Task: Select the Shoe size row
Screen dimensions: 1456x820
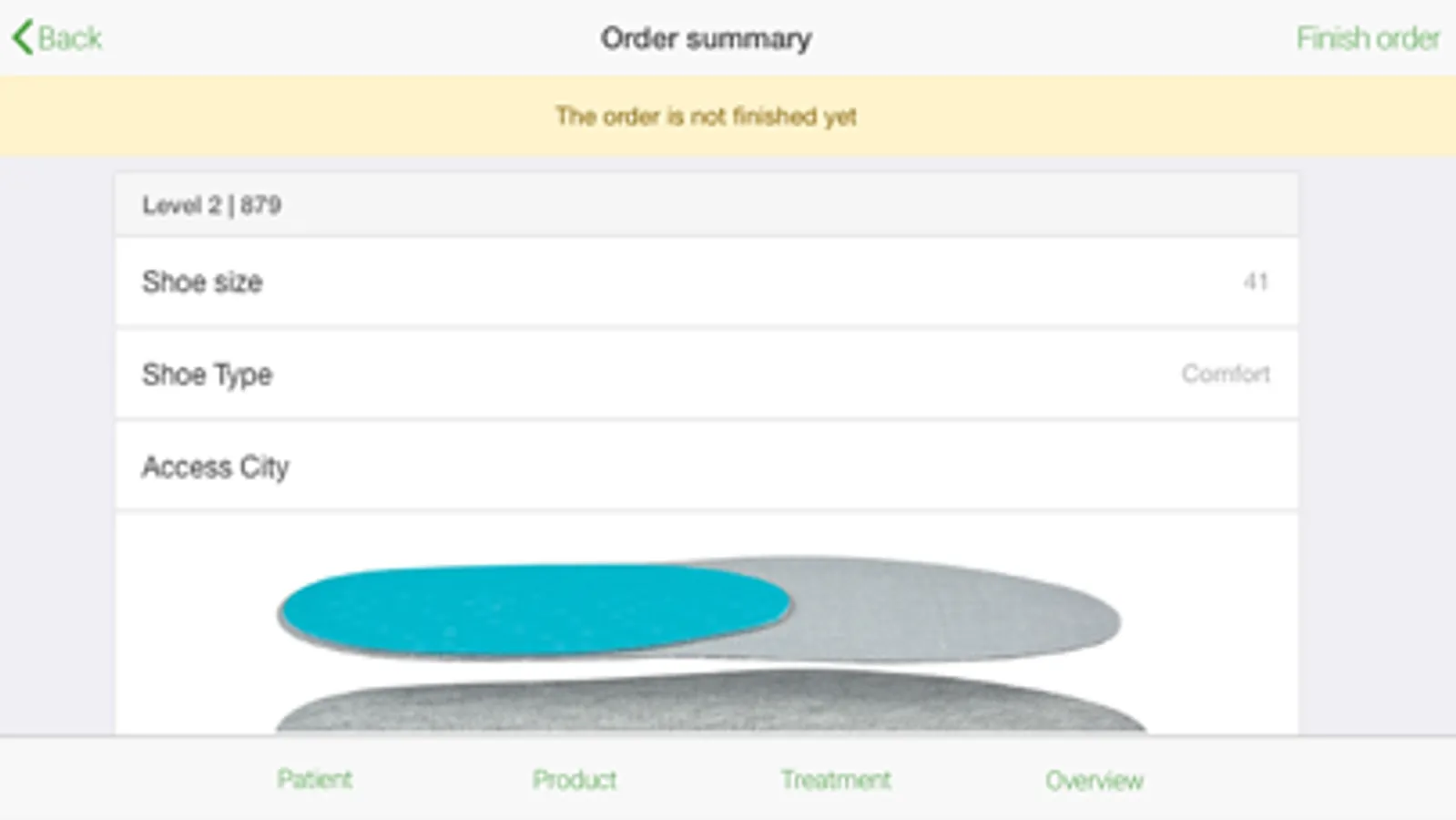Action: tap(707, 282)
